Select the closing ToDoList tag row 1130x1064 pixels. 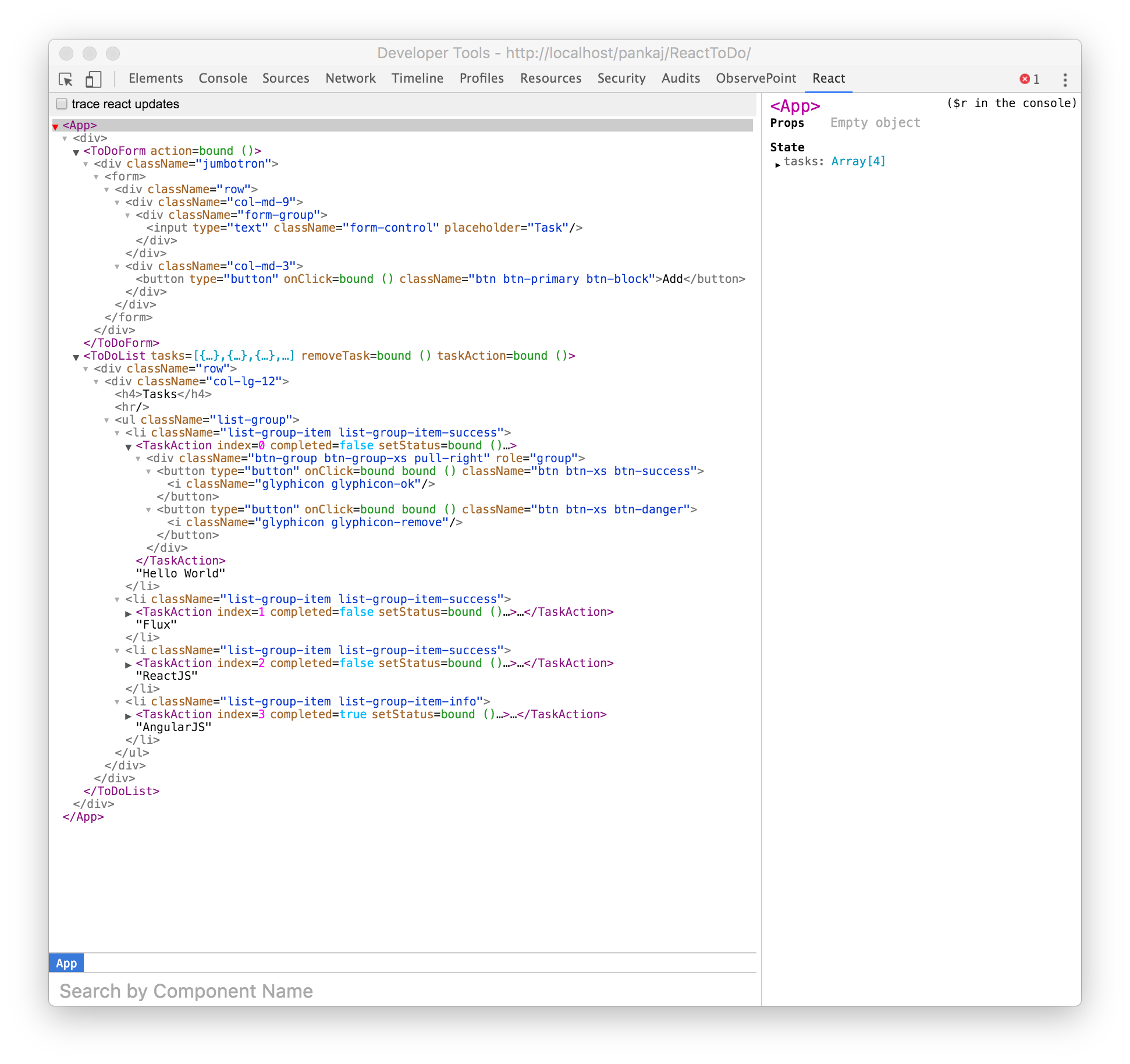[121, 791]
